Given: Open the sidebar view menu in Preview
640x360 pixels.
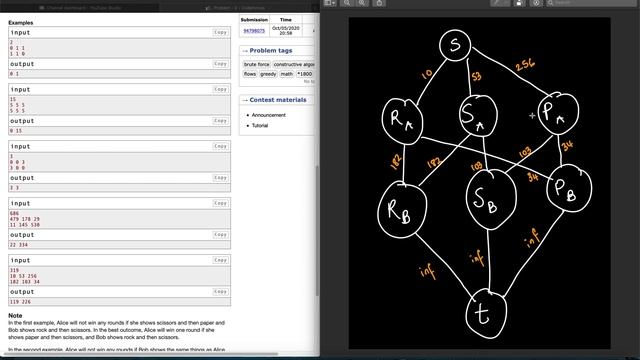Looking at the screenshot, I should pos(330,3).
